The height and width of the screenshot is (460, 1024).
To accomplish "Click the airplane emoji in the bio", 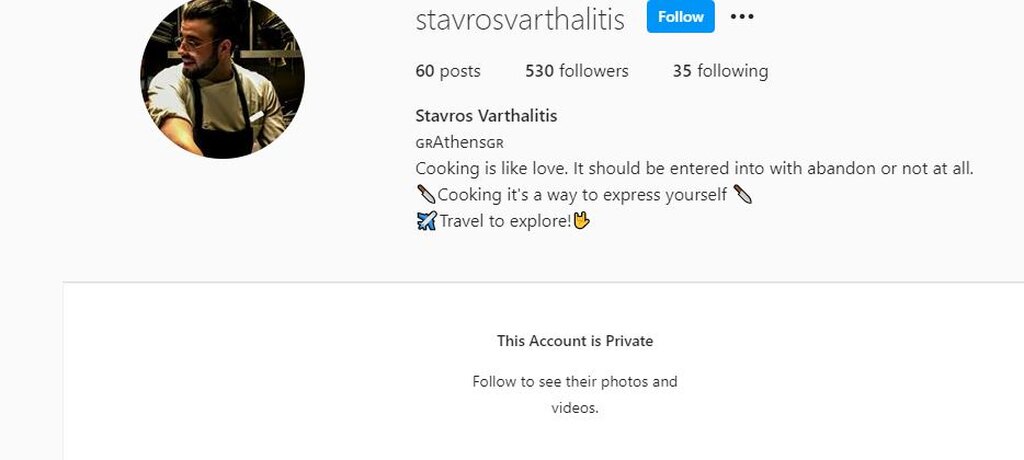I will pos(426,221).
